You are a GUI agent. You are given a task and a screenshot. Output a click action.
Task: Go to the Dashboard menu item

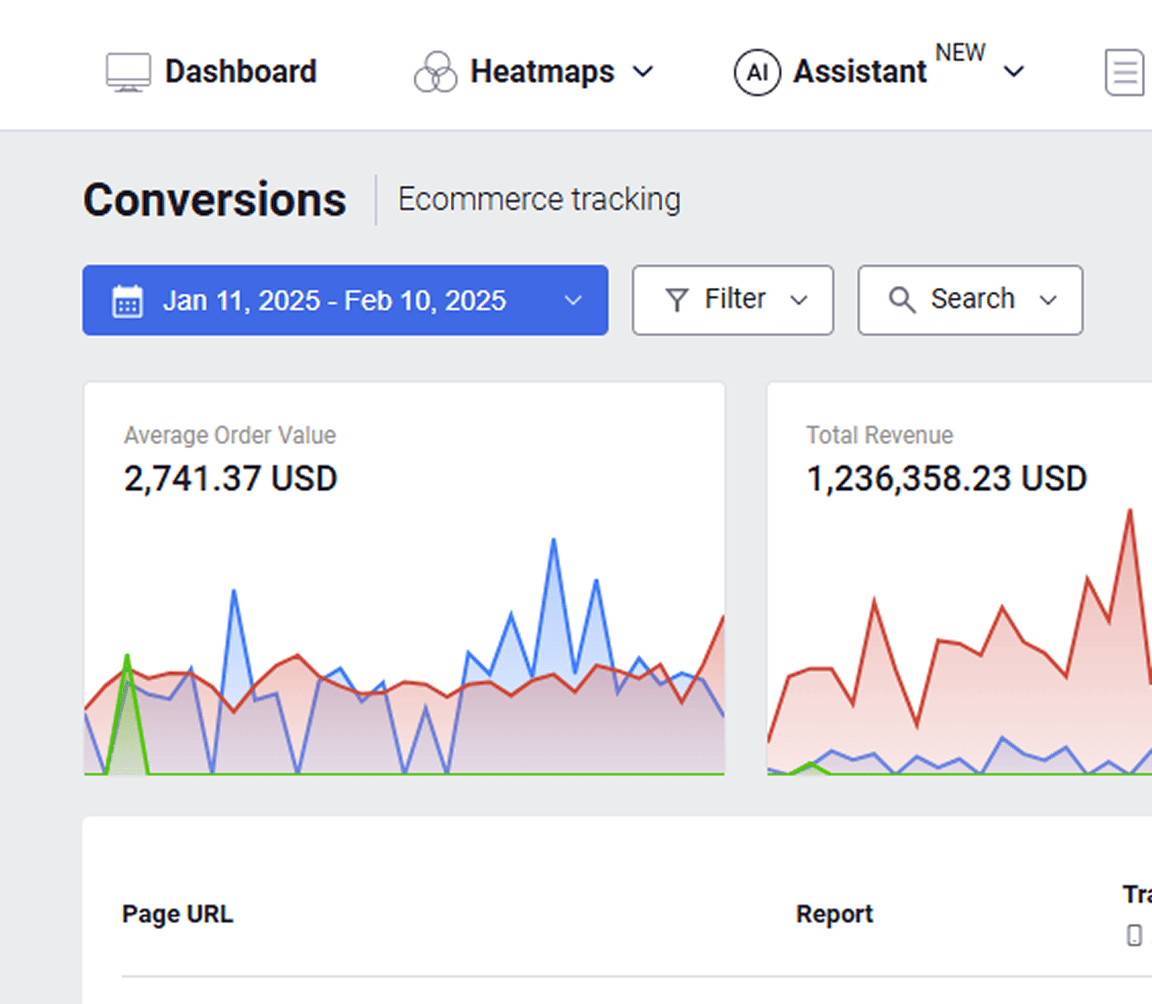[x=240, y=72]
